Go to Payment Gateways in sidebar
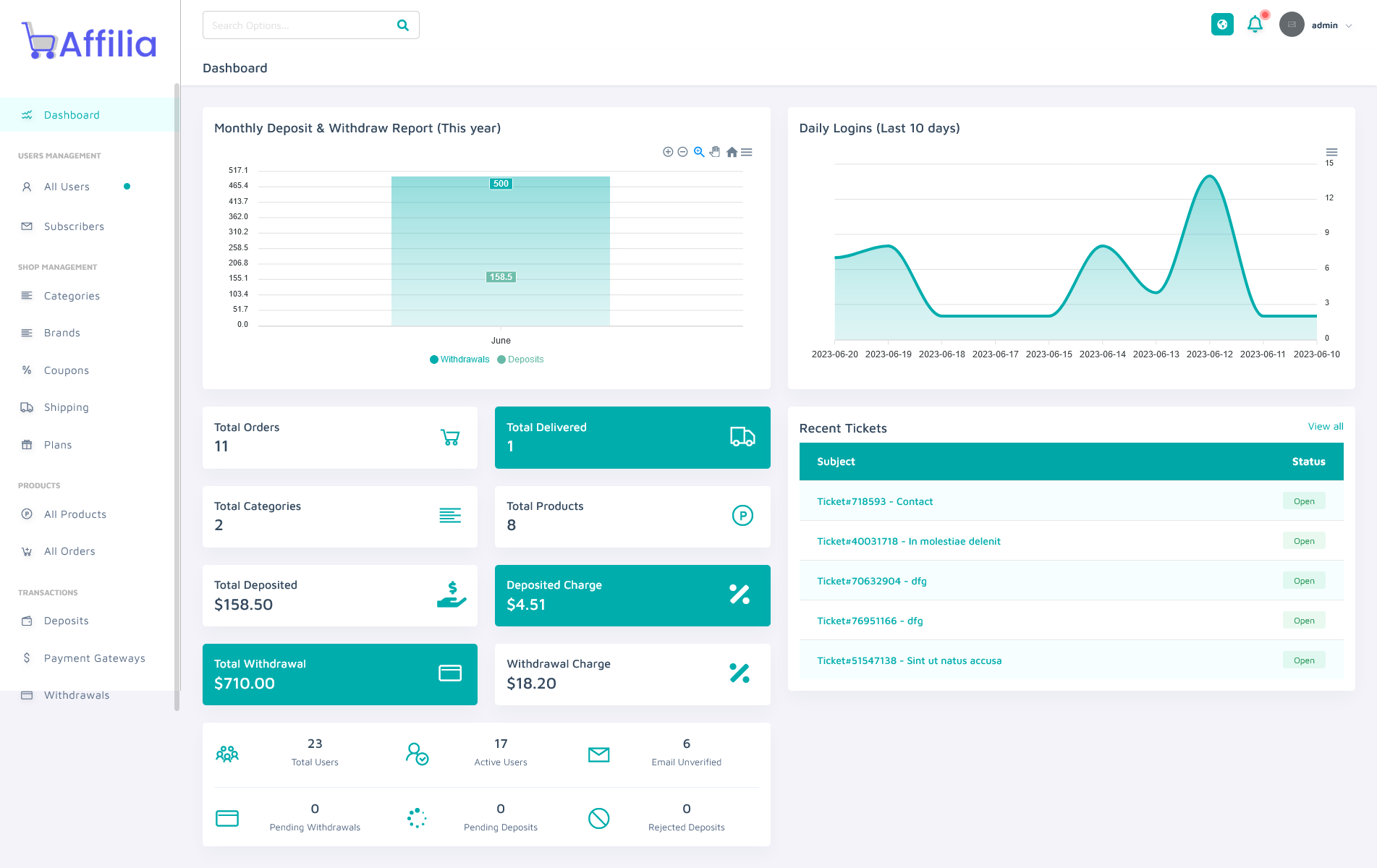Image resolution: width=1377 pixels, height=868 pixels. point(94,658)
